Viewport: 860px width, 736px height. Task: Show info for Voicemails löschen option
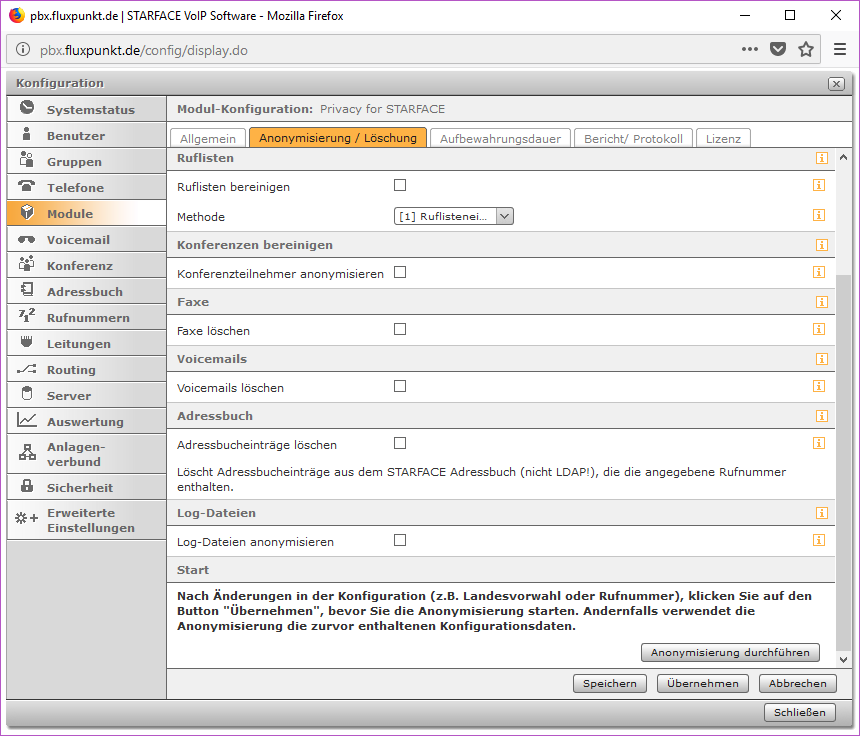(x=818, y=386)
